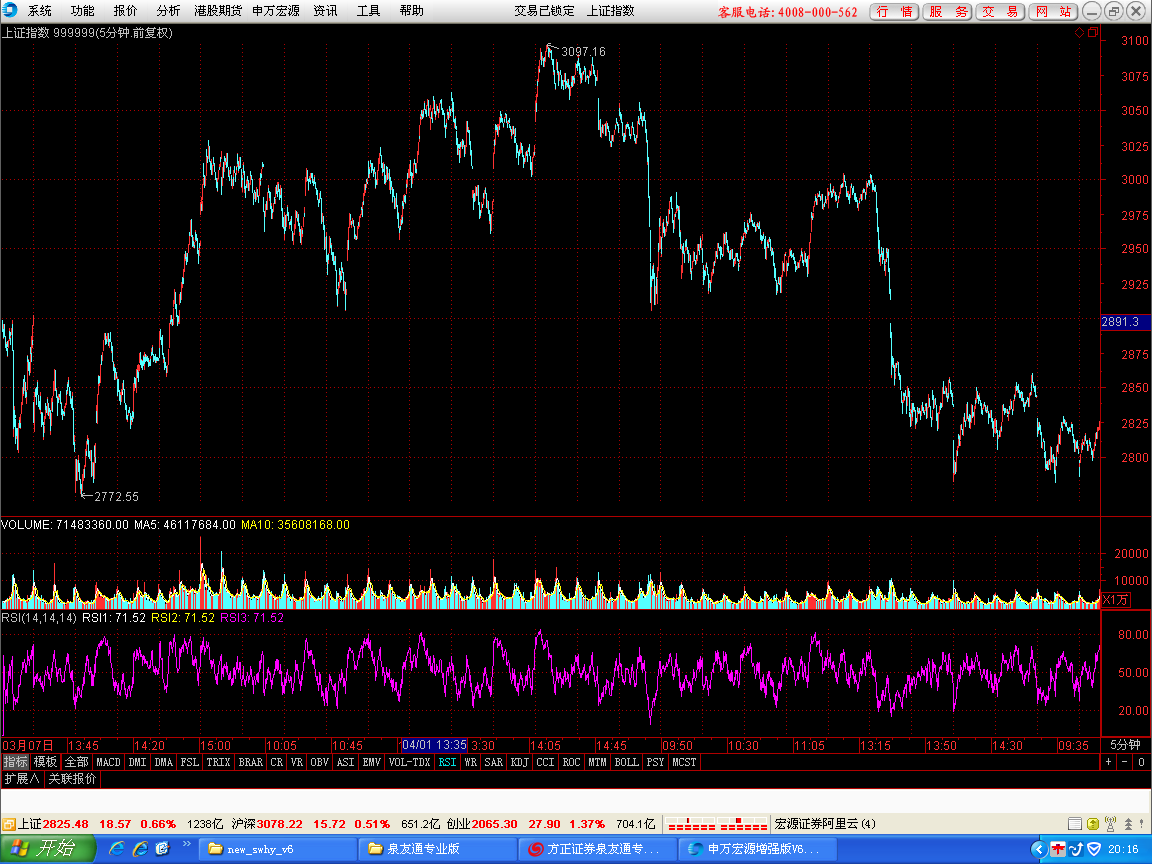Select the 指标 tab
The height and width of the screenshot is (864, 1152).
pos(15,763)
